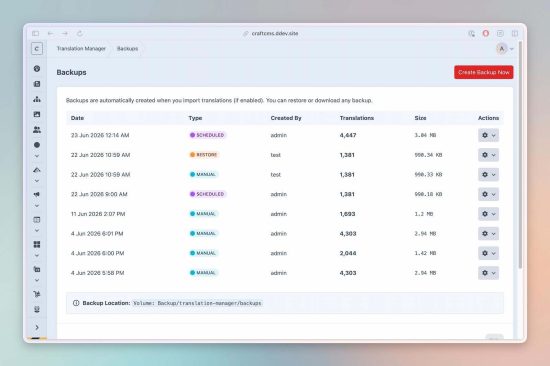The image size is (550, 366).
Task: Click the size value '1.2 MB'
Action: pos(424,214)
